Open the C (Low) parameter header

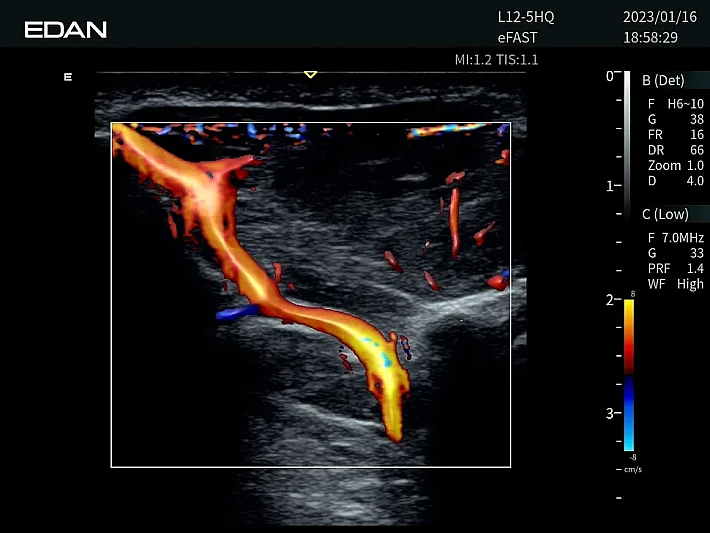click(x=665, y=215)
